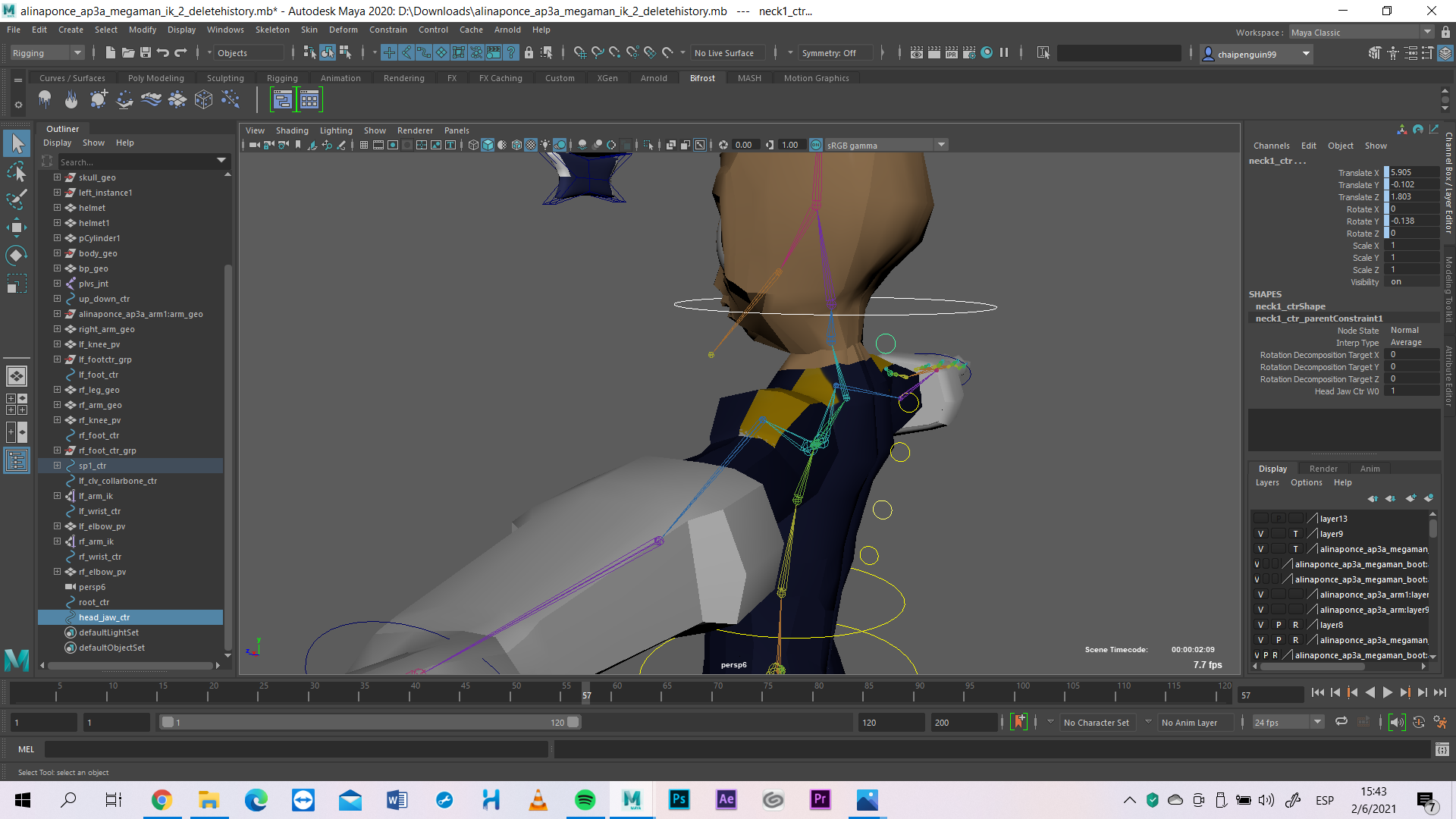Viewport: 1456px width, 819px height.
Task: Click the playback range slider bar
Action: 370,722
